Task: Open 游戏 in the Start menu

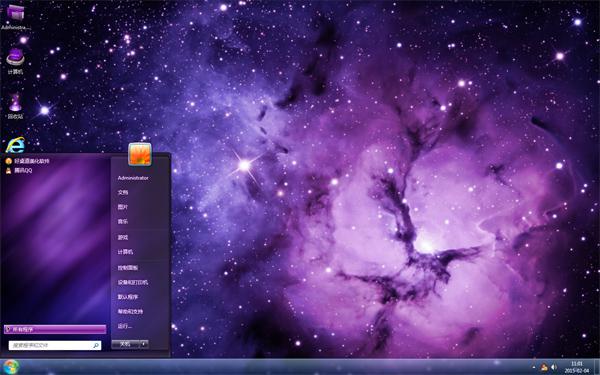Action: (123, 238)
